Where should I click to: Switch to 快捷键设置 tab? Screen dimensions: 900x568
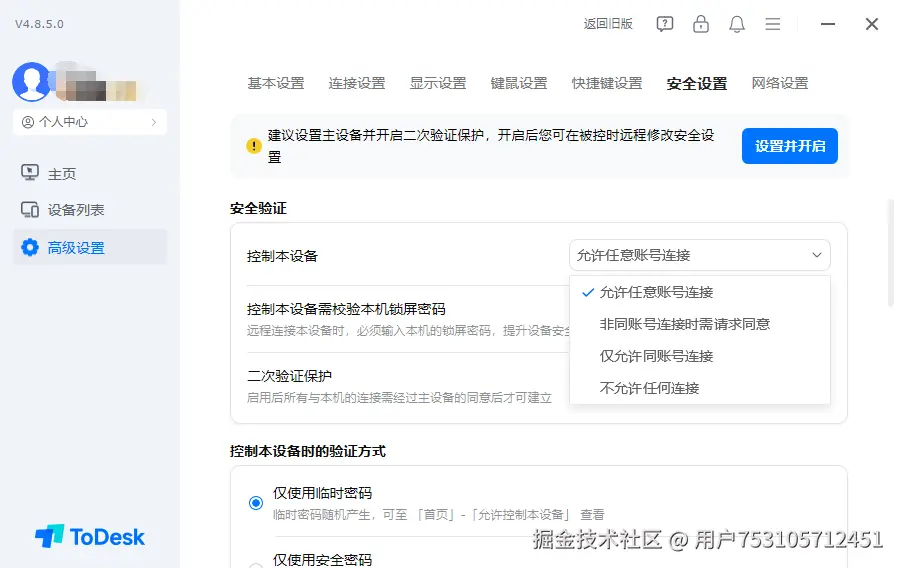607,83
